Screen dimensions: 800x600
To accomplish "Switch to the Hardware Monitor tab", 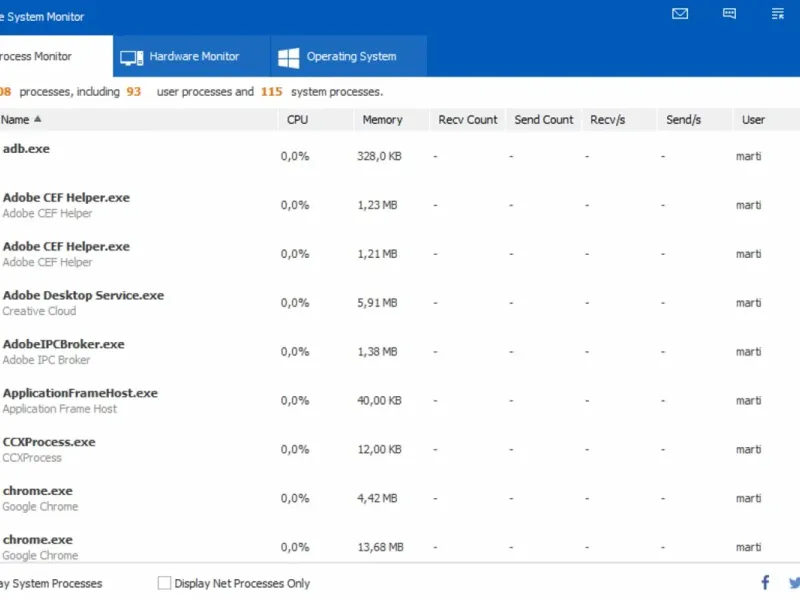I will [192, 57].
